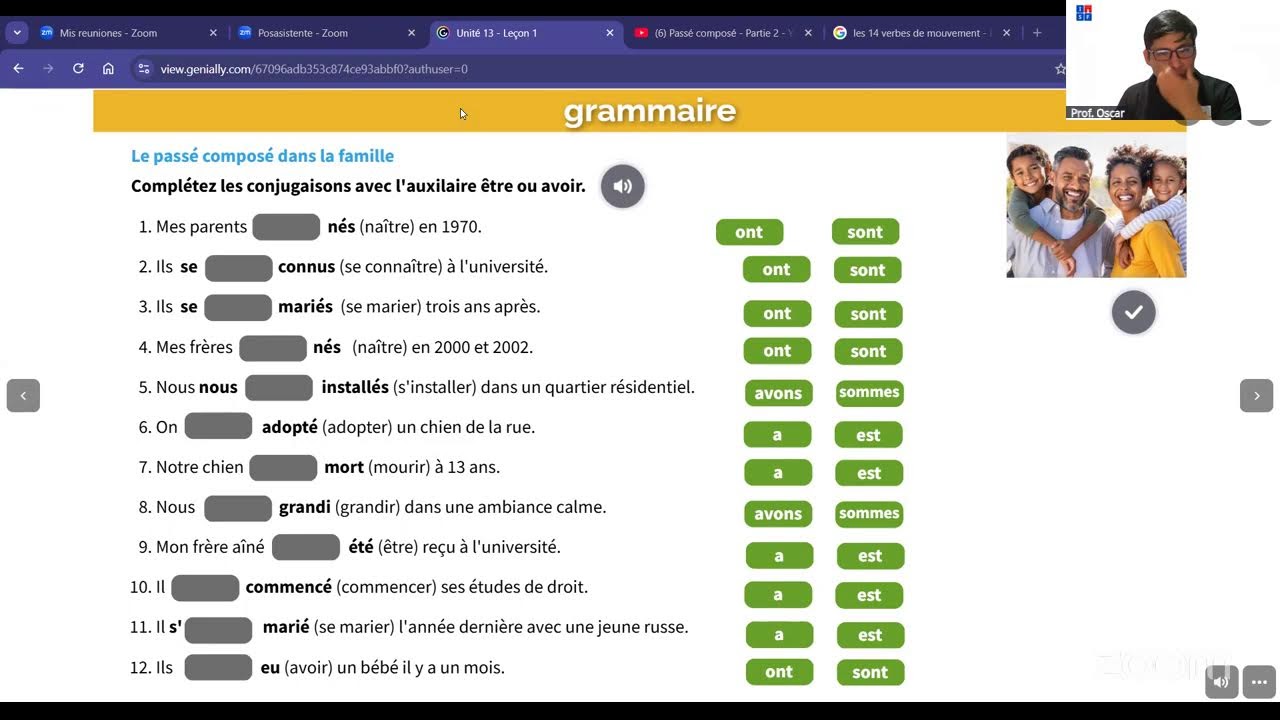Choose 'sont' for sentence 1 Mes parents
Screen dimensions: 1280x720
coord(865,232)
